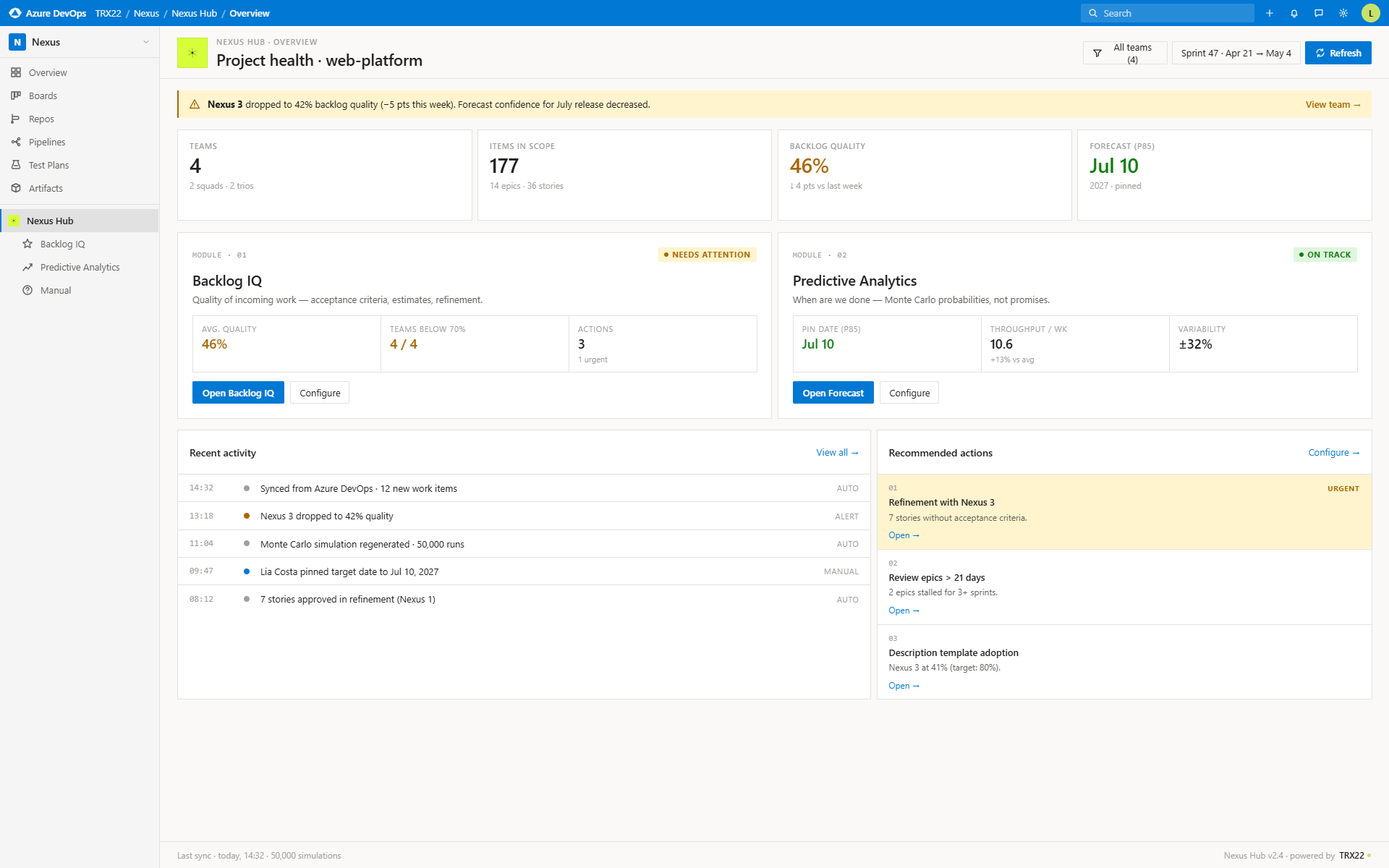This screenshot has width=1389, height=868.
Task: Expand the Nexus project switcher chevron
Action: [147, 42]
